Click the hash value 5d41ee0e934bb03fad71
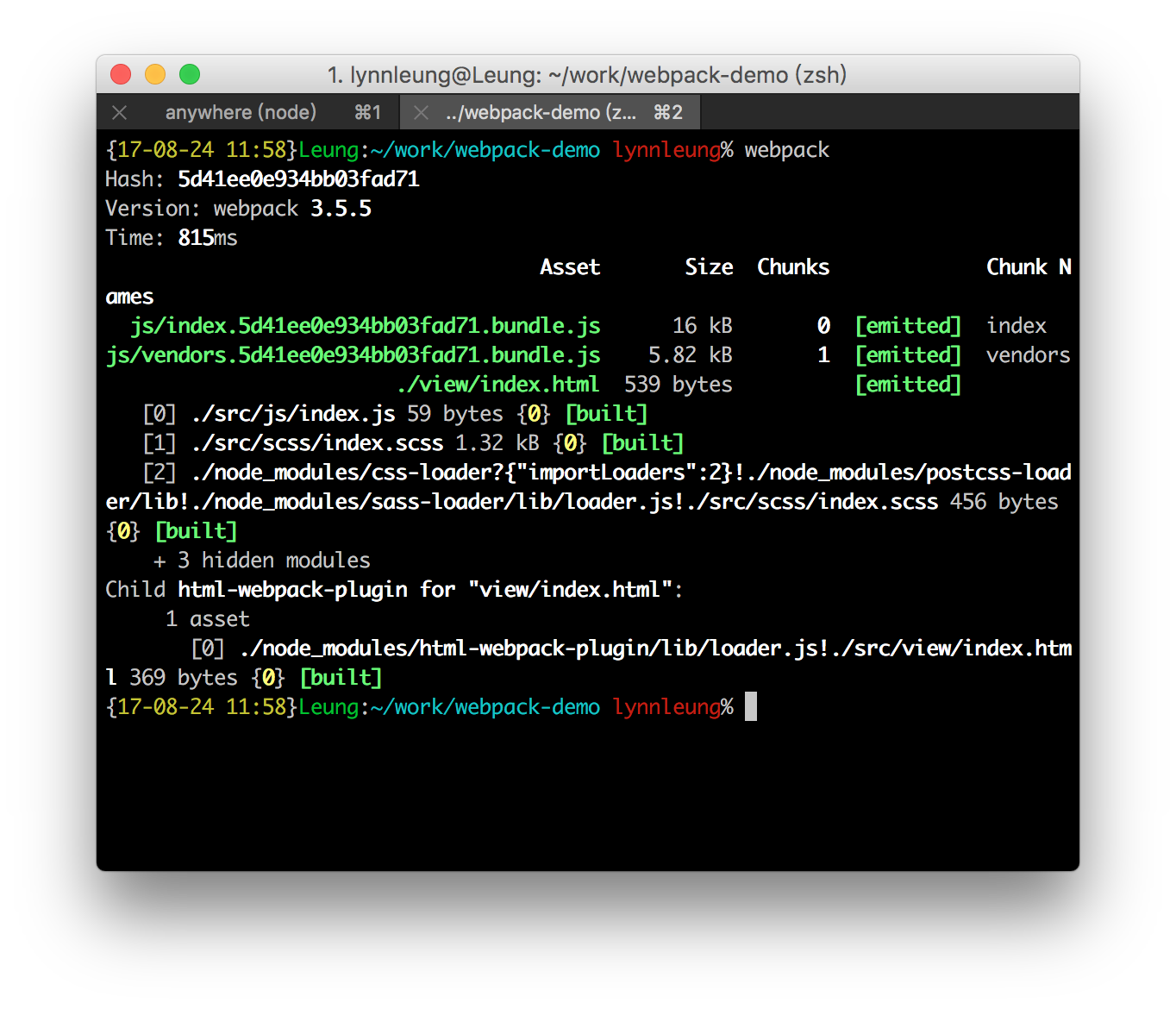This screenshot has width=1176, height=1009. (x=298, y=179)
